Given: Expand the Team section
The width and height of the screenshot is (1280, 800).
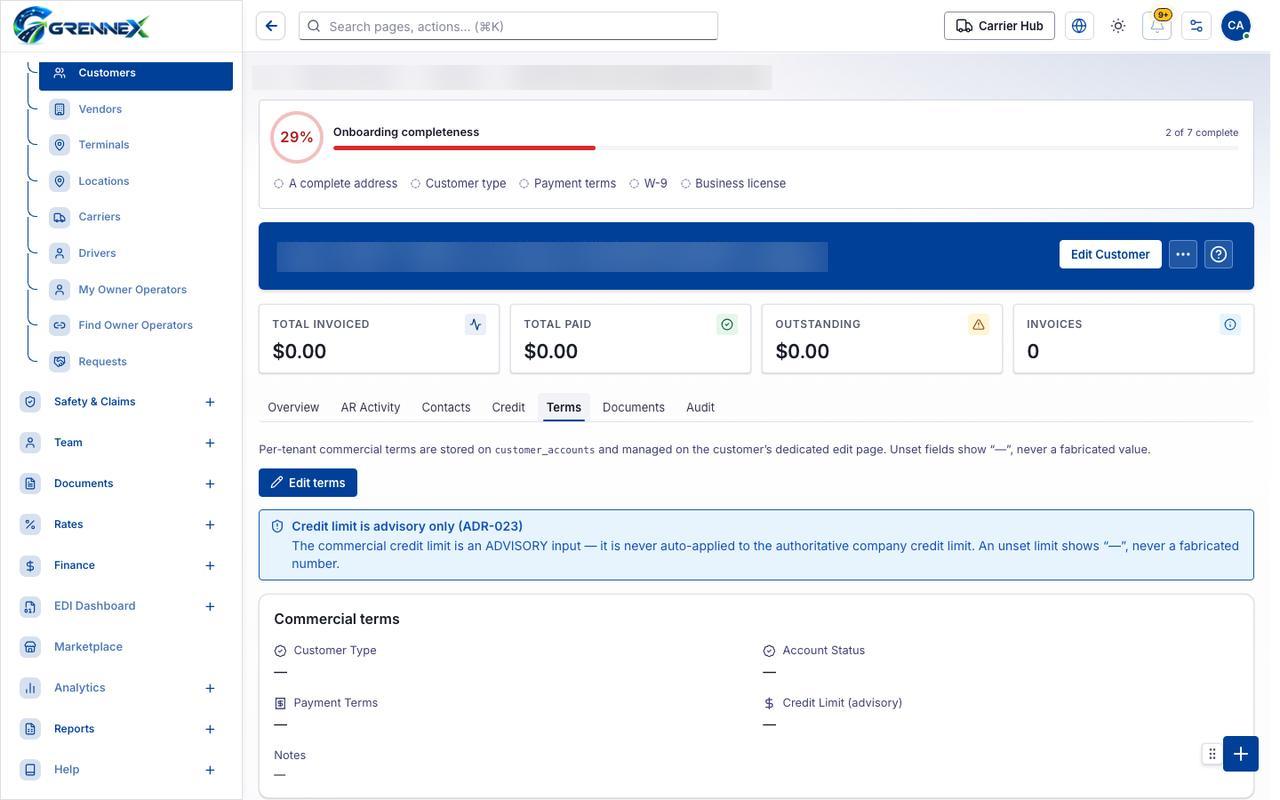Looking at the screenshot, I should tap(210, 443).
